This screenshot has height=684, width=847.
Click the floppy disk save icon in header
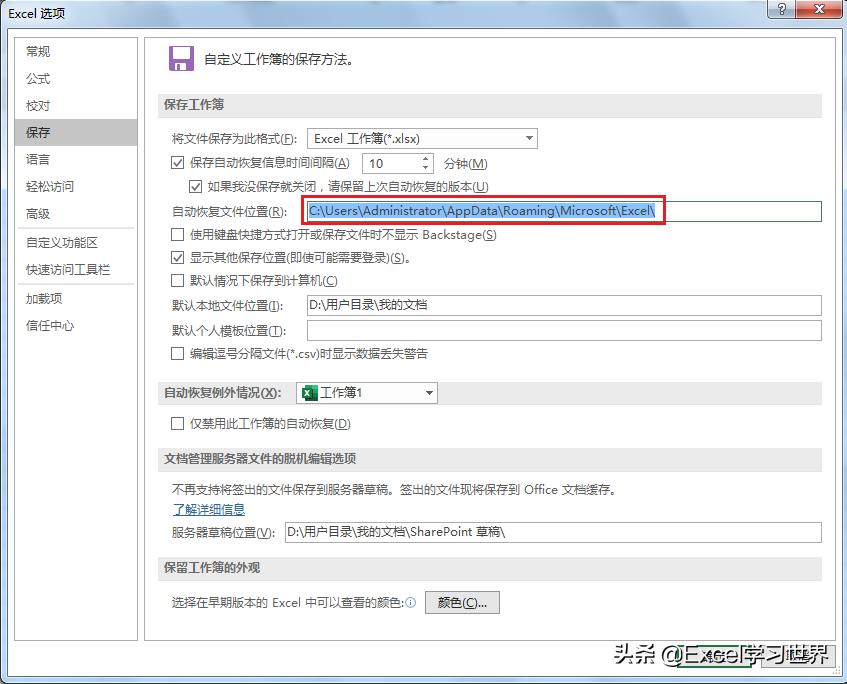coord(181,58)
